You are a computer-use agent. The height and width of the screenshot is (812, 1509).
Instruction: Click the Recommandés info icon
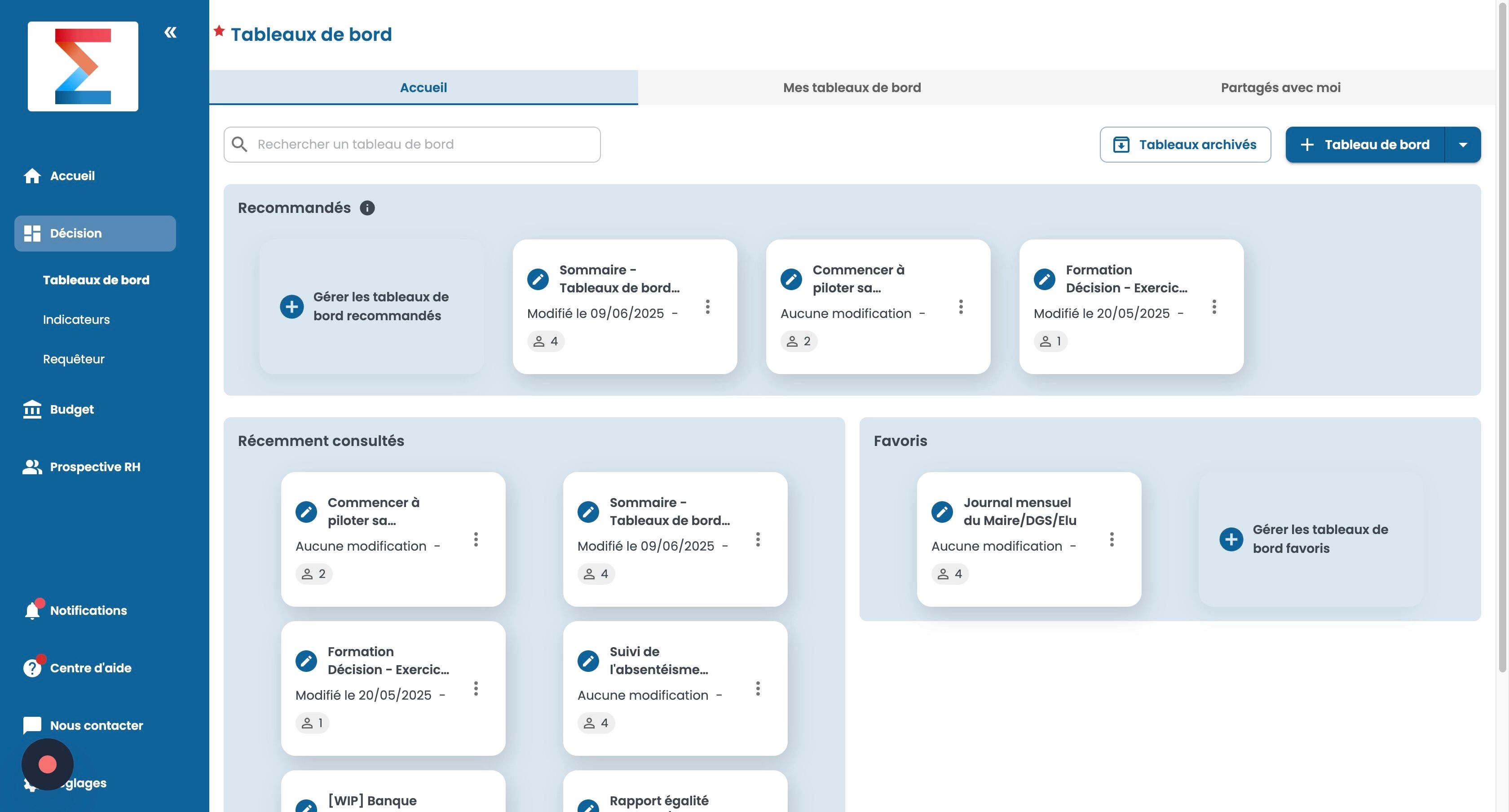tap(367, 208)
